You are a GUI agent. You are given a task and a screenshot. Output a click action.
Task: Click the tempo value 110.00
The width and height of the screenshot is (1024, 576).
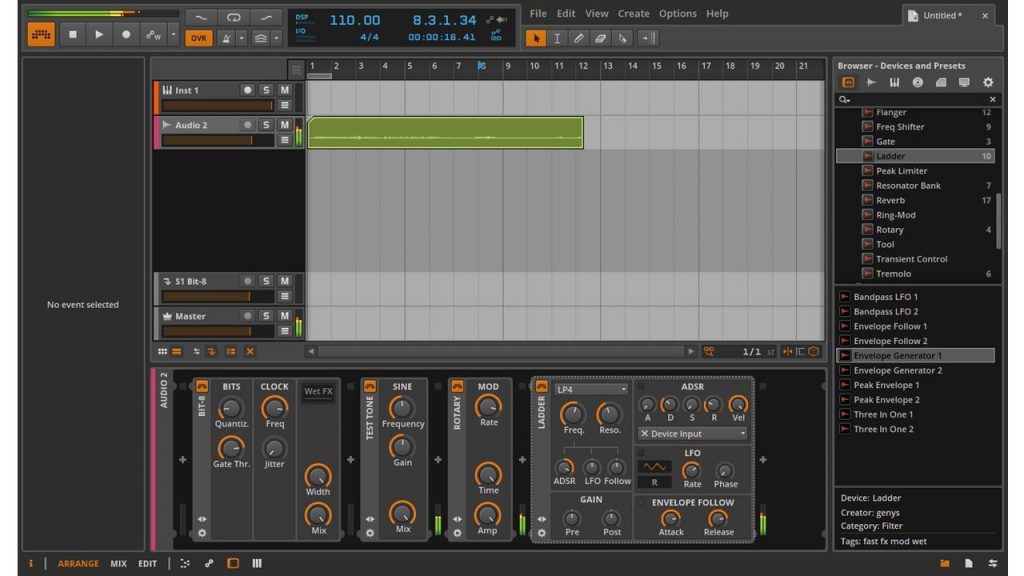[x=355, y=20]
